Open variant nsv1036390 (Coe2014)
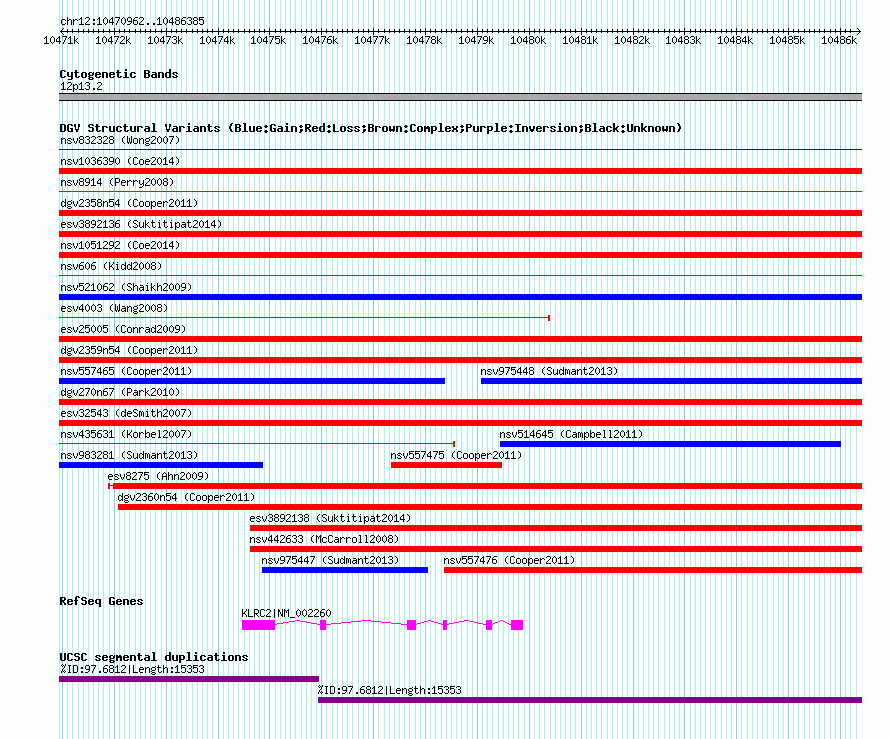The image size is (890, 739). pos(120,161)
